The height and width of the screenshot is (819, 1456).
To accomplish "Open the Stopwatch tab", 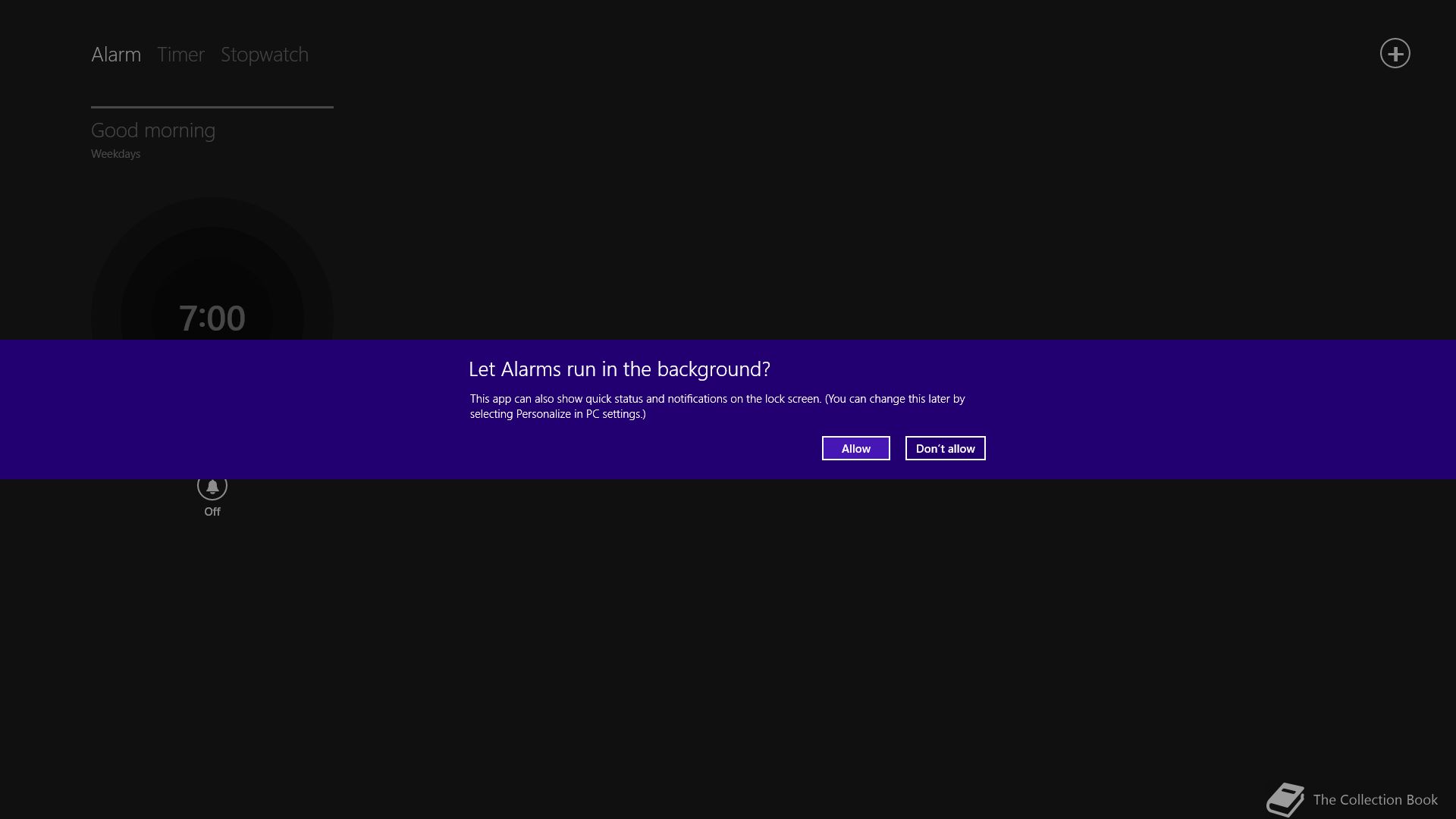I will 264,55.
